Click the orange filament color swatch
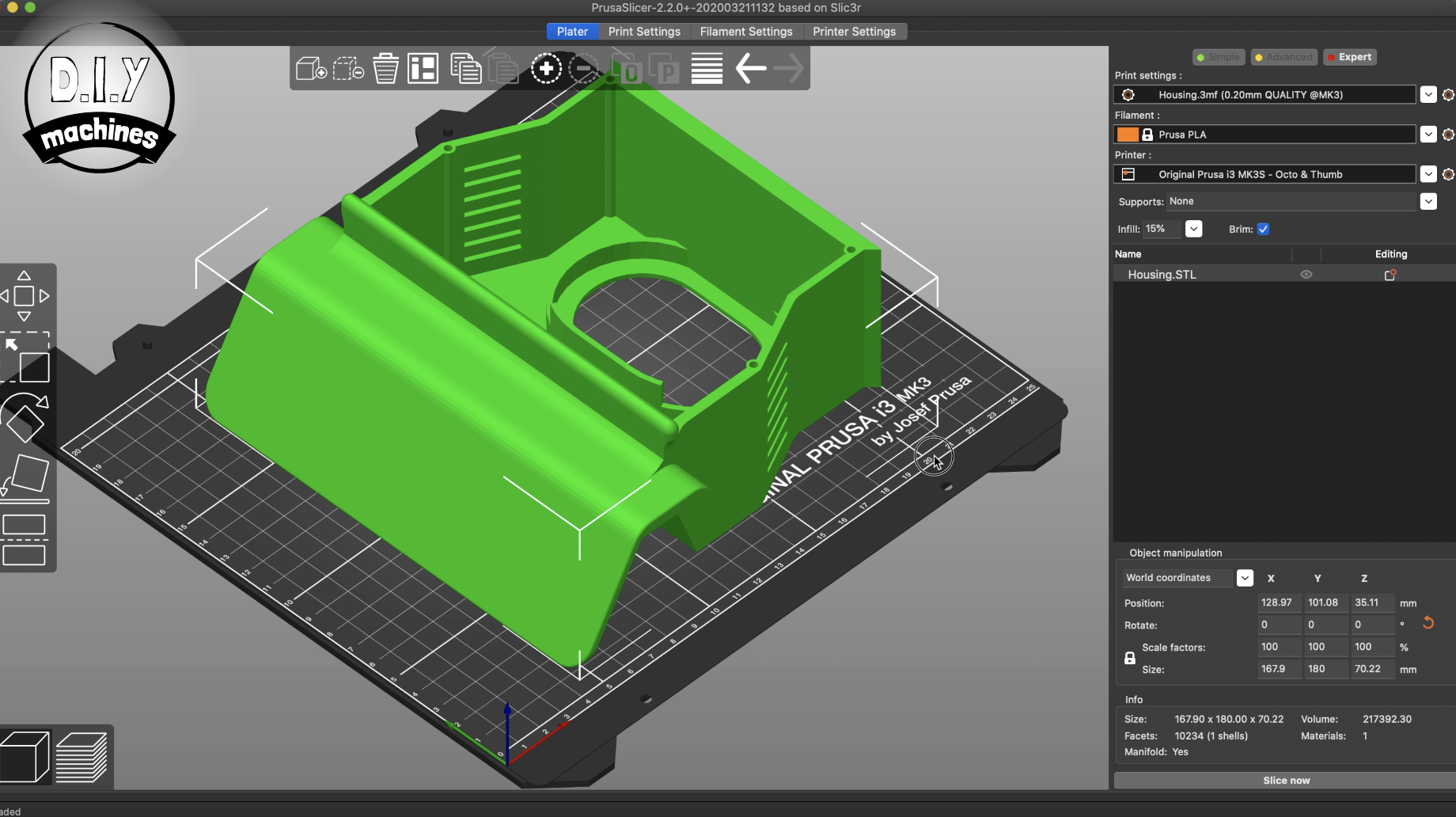The width and height of the screenshot is (1456, 817). [x=1128, y=135]
